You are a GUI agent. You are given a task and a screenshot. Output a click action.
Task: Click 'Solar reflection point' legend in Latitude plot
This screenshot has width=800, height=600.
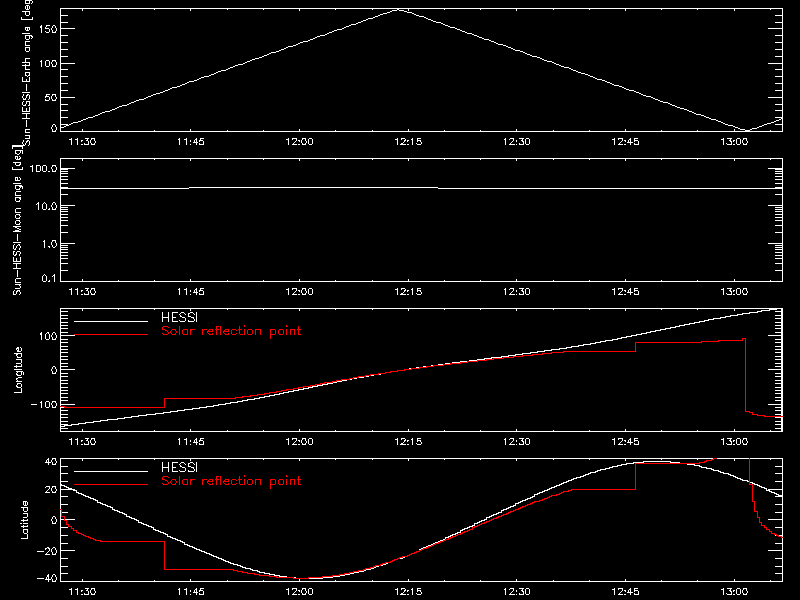(231, 481)
